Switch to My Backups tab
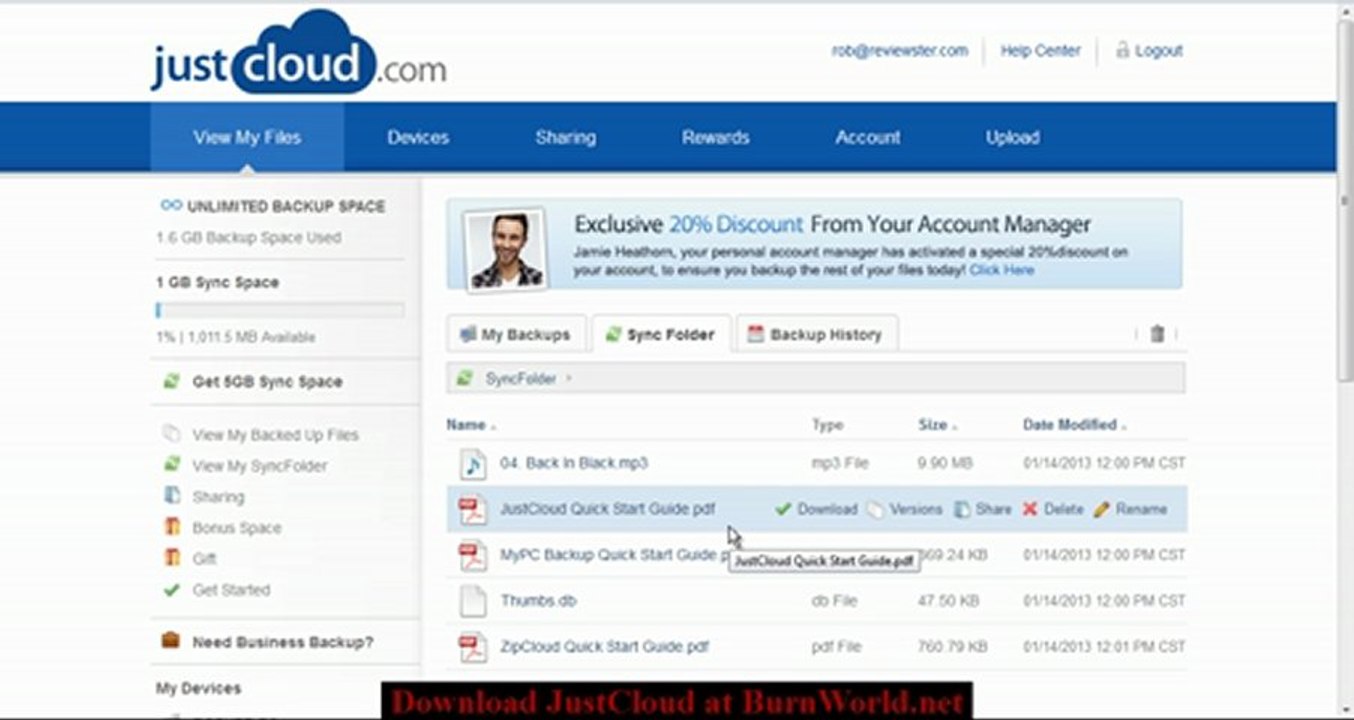This screenshot has height=720, width=1354. click(515, 334)
